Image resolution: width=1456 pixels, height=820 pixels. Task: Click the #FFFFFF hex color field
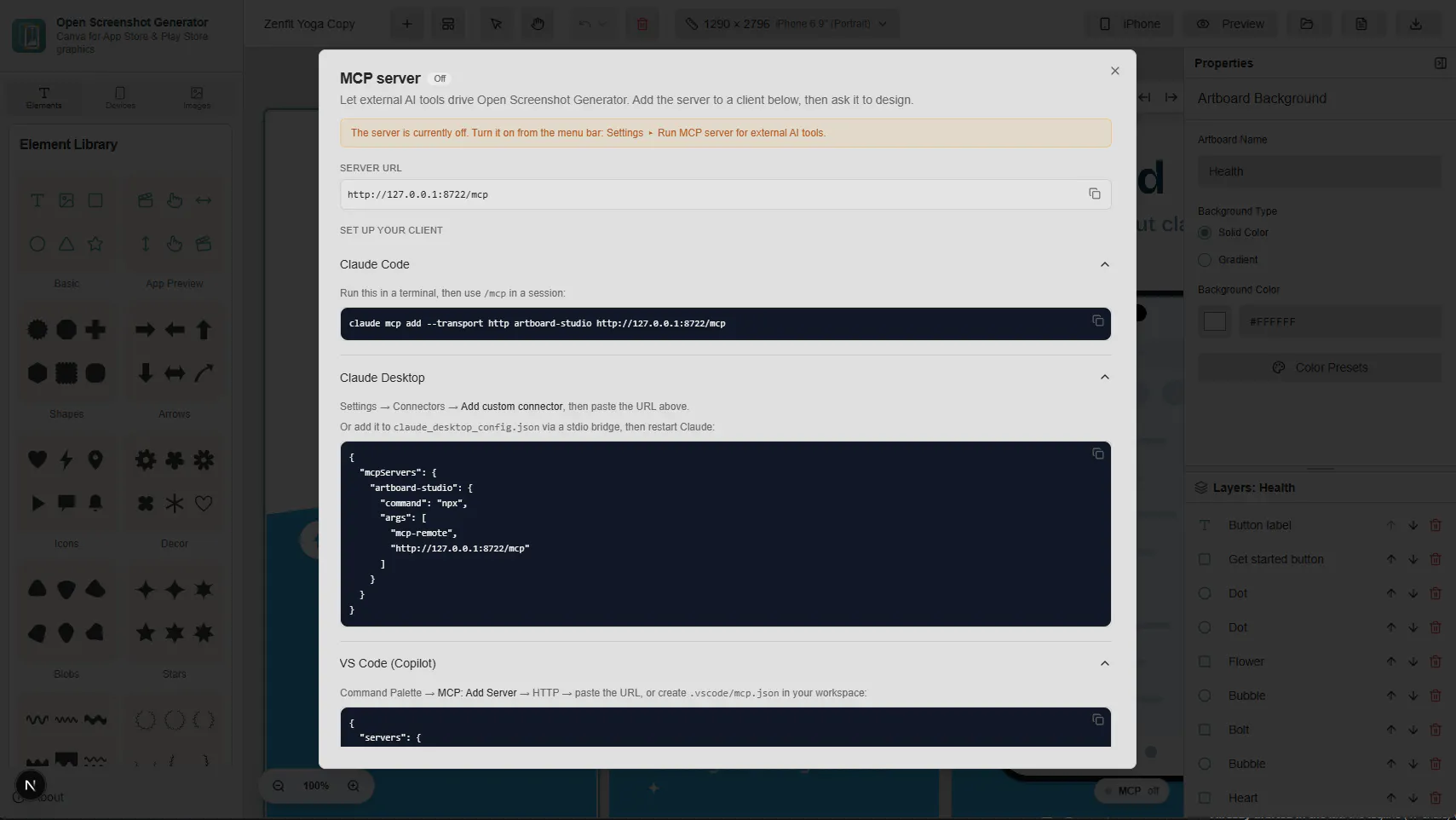pyautogui.click(x=1339, y=321)
